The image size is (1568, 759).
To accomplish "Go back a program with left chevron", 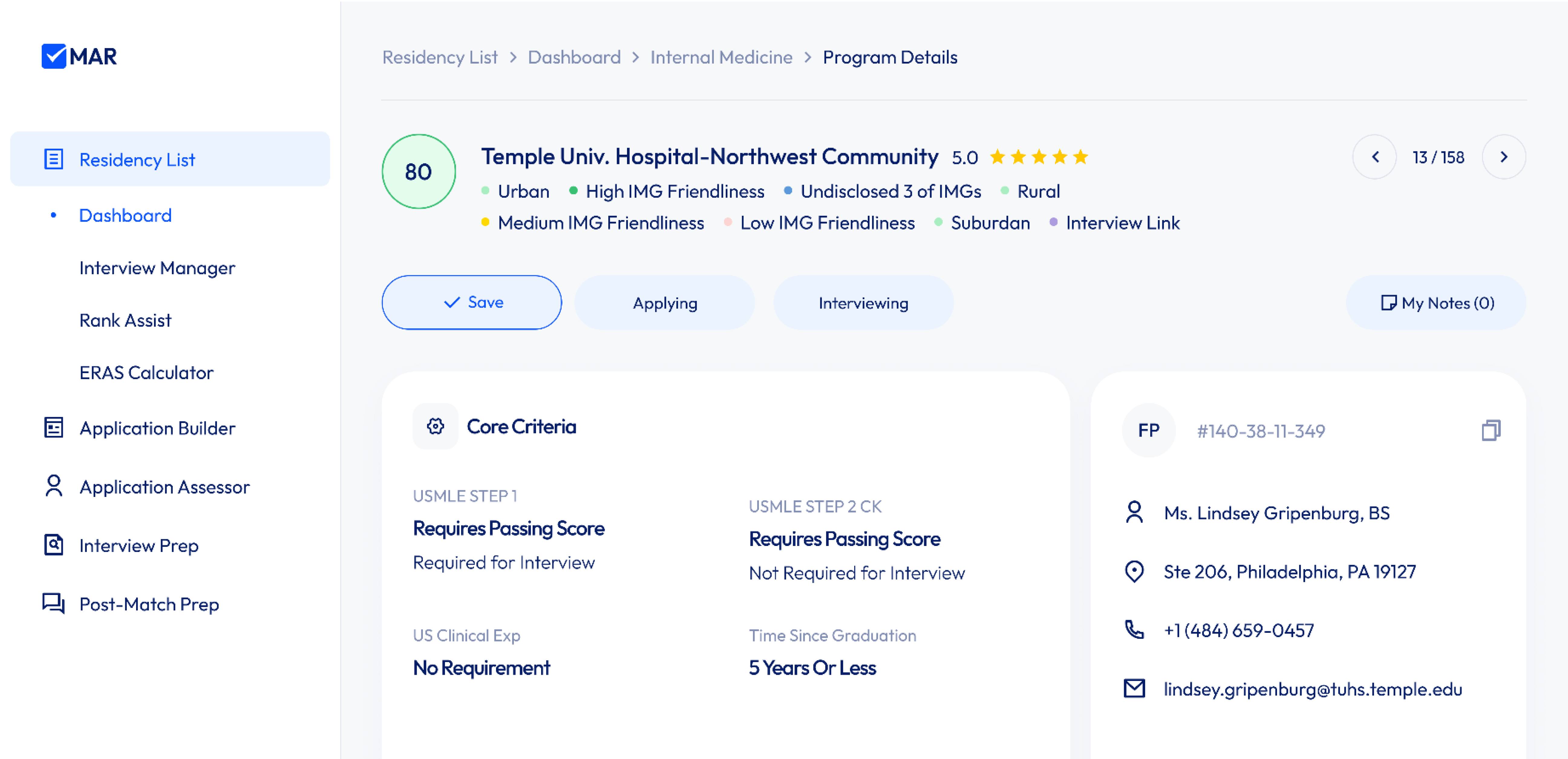I will pyautogui.click(x=1374, y=156).
